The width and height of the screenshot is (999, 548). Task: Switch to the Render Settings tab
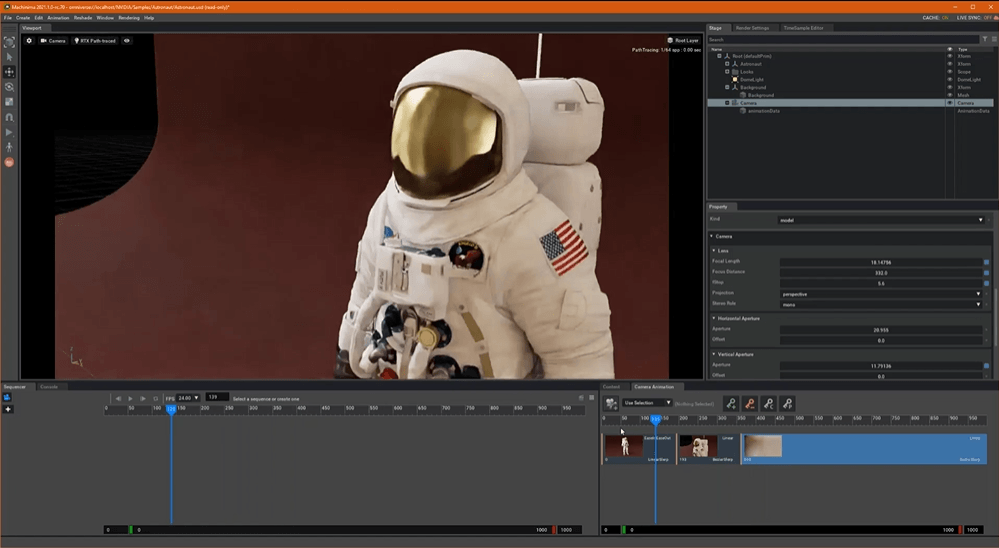click(x=752, y=28)
